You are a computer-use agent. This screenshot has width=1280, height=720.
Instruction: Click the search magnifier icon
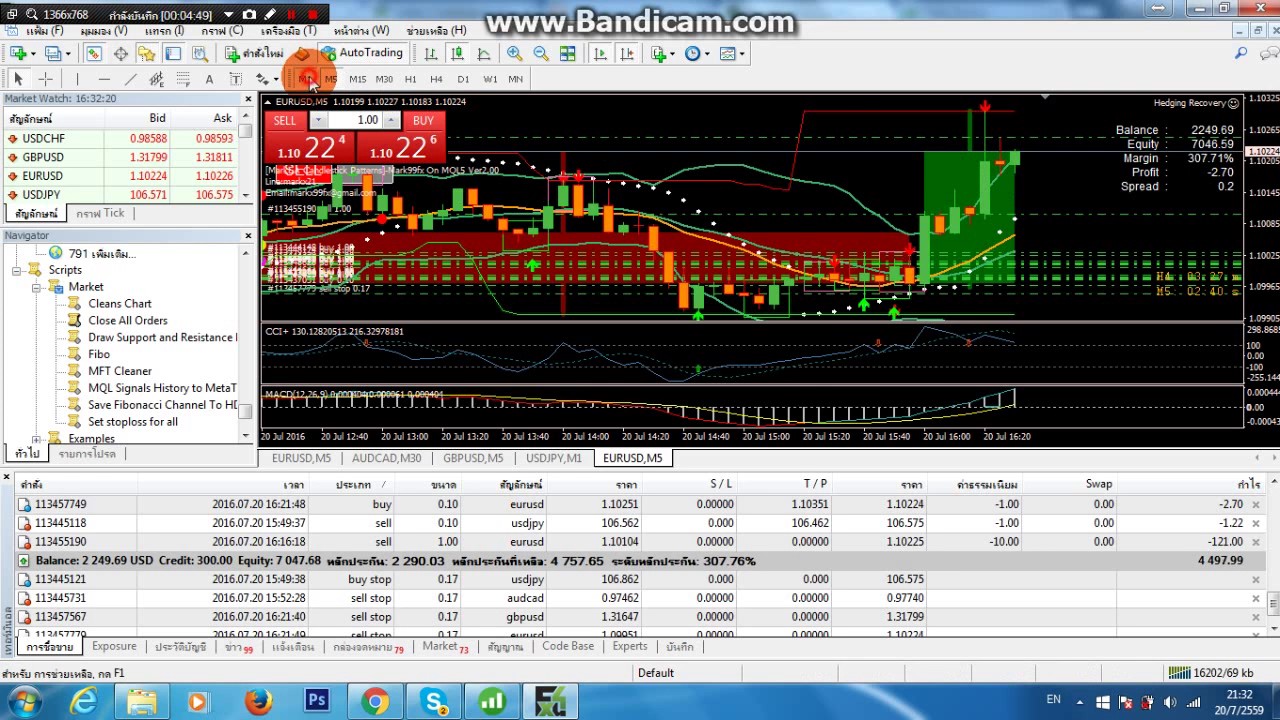click(1241, 53)
